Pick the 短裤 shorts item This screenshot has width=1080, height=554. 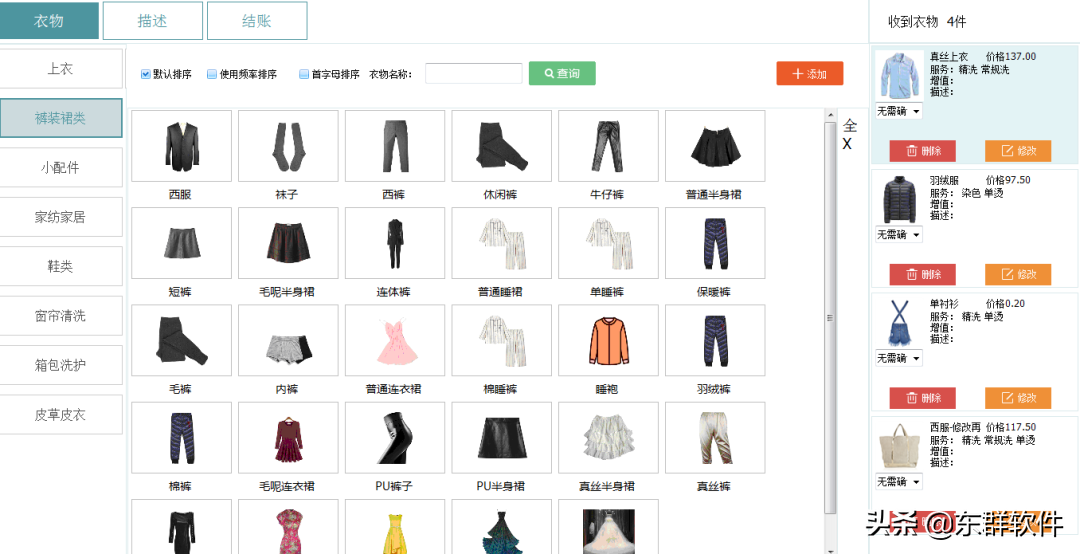(x=181, y=243)
